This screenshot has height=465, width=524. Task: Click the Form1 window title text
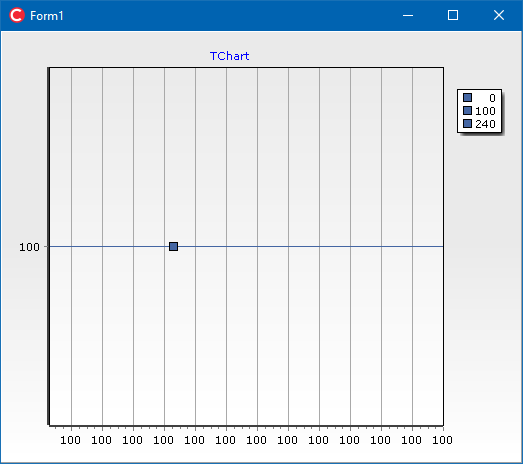pyautogui.click(x=47, y=16)
